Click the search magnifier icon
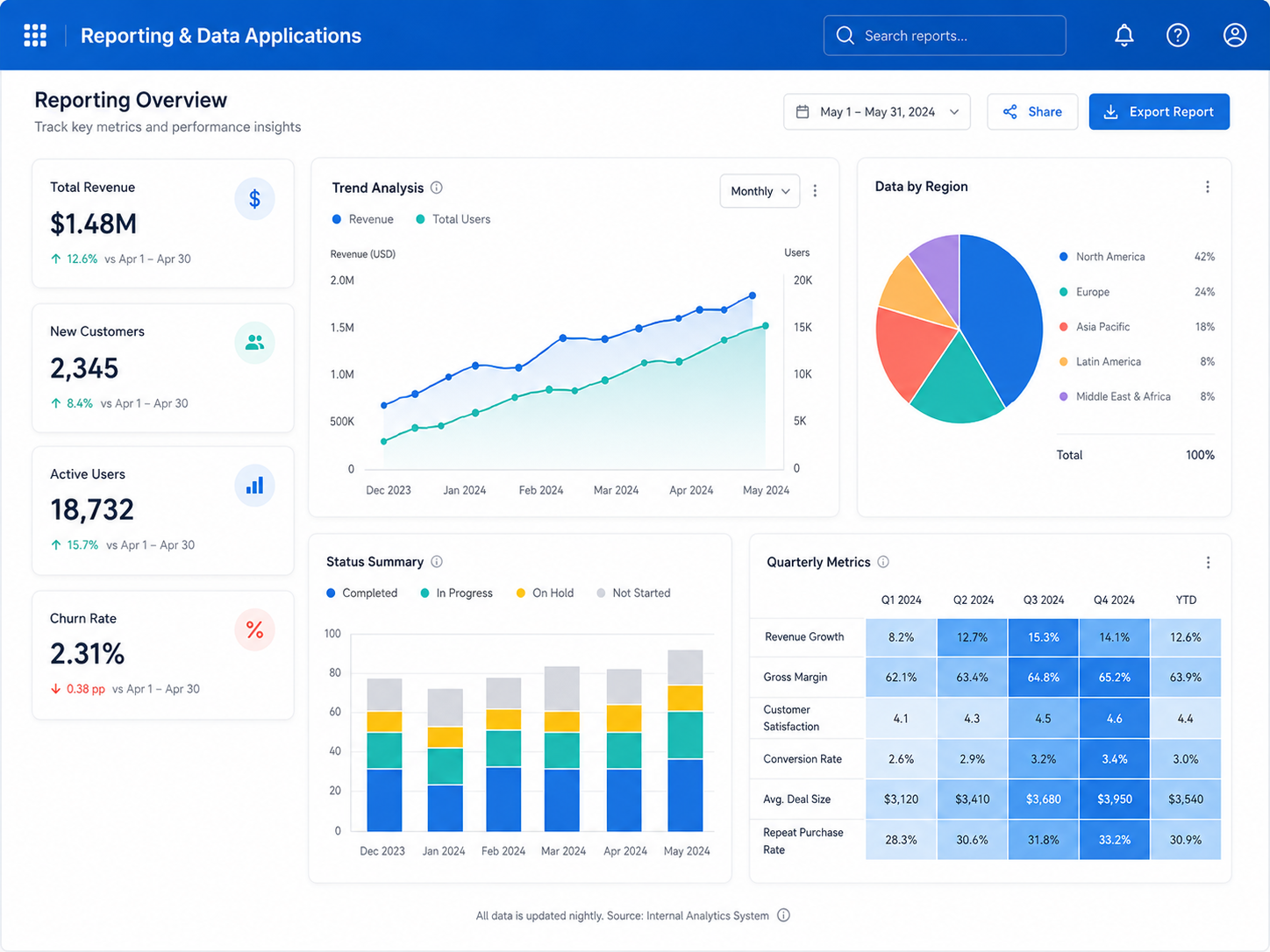This screenshot has width=1270, height=952. [845, 35]
